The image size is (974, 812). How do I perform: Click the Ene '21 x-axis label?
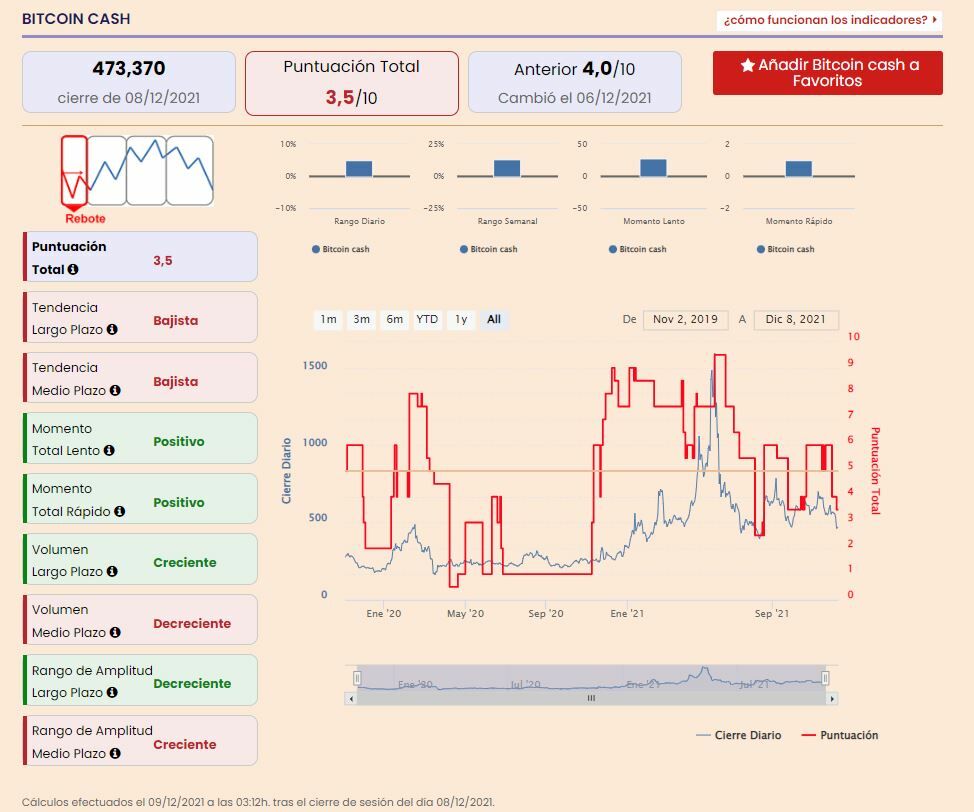pos(627,614)
